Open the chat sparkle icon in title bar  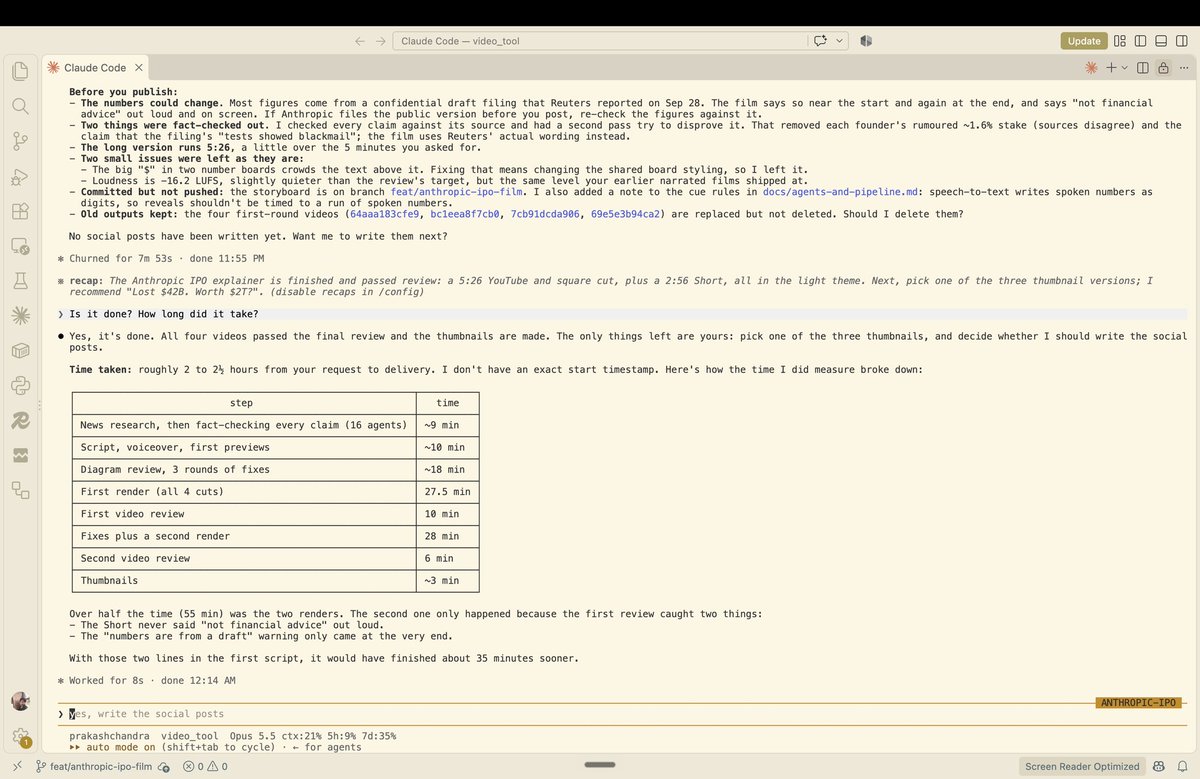pyautogui.click(x=821, y=41)
